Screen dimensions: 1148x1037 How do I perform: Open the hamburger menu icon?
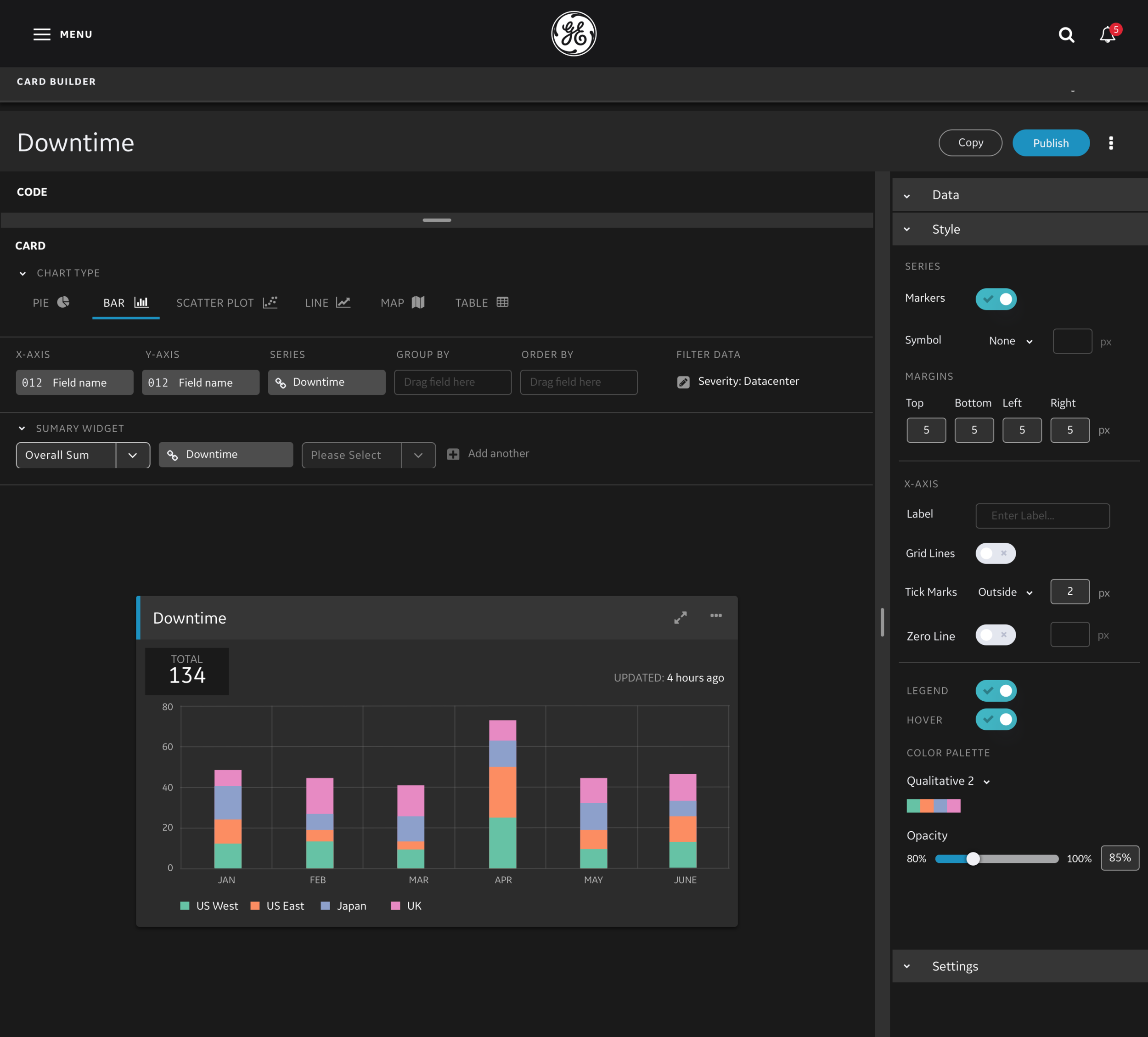pyautogui.click(x=42, y=34)
